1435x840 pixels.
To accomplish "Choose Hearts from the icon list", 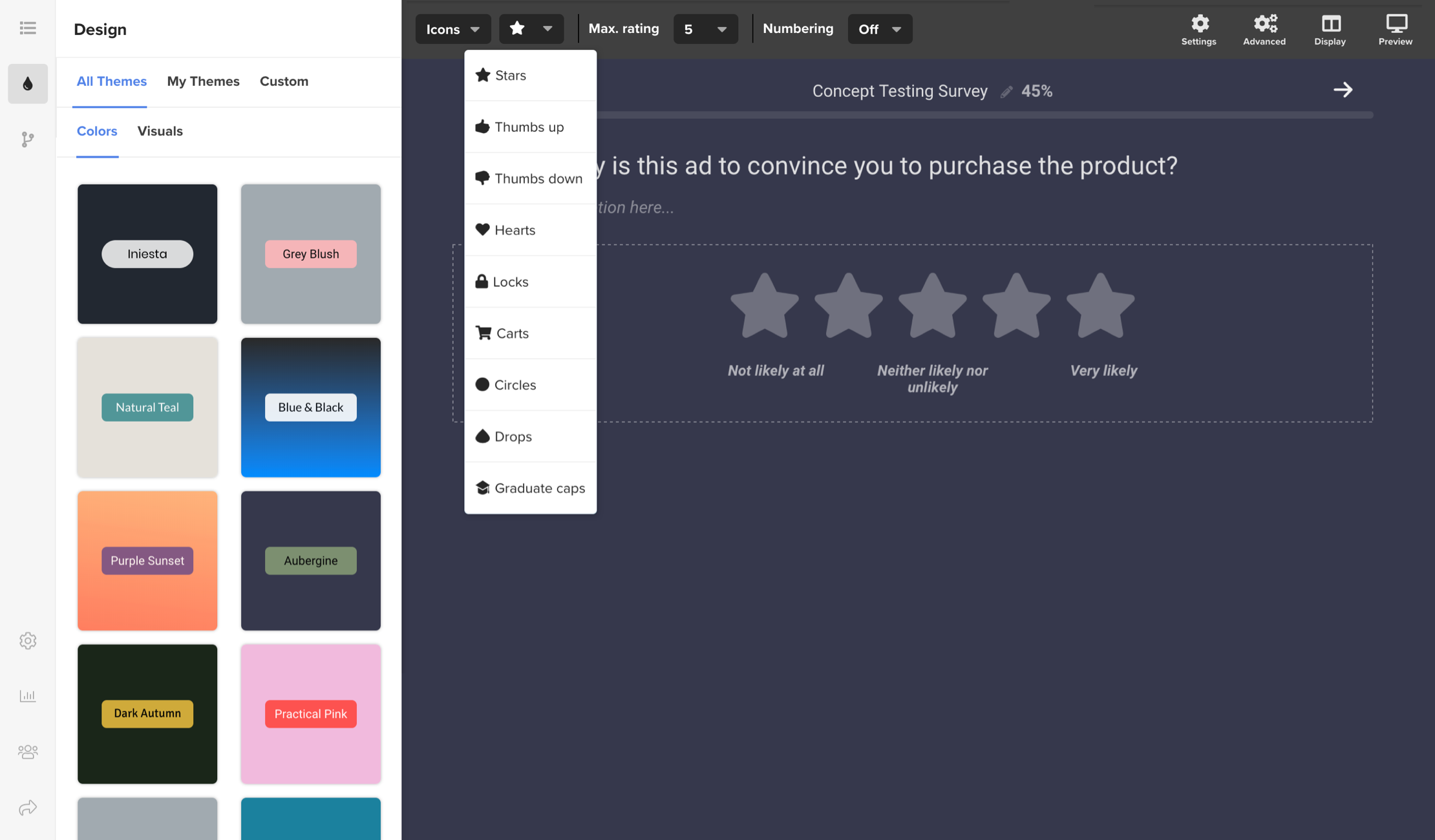I will 530,230.
